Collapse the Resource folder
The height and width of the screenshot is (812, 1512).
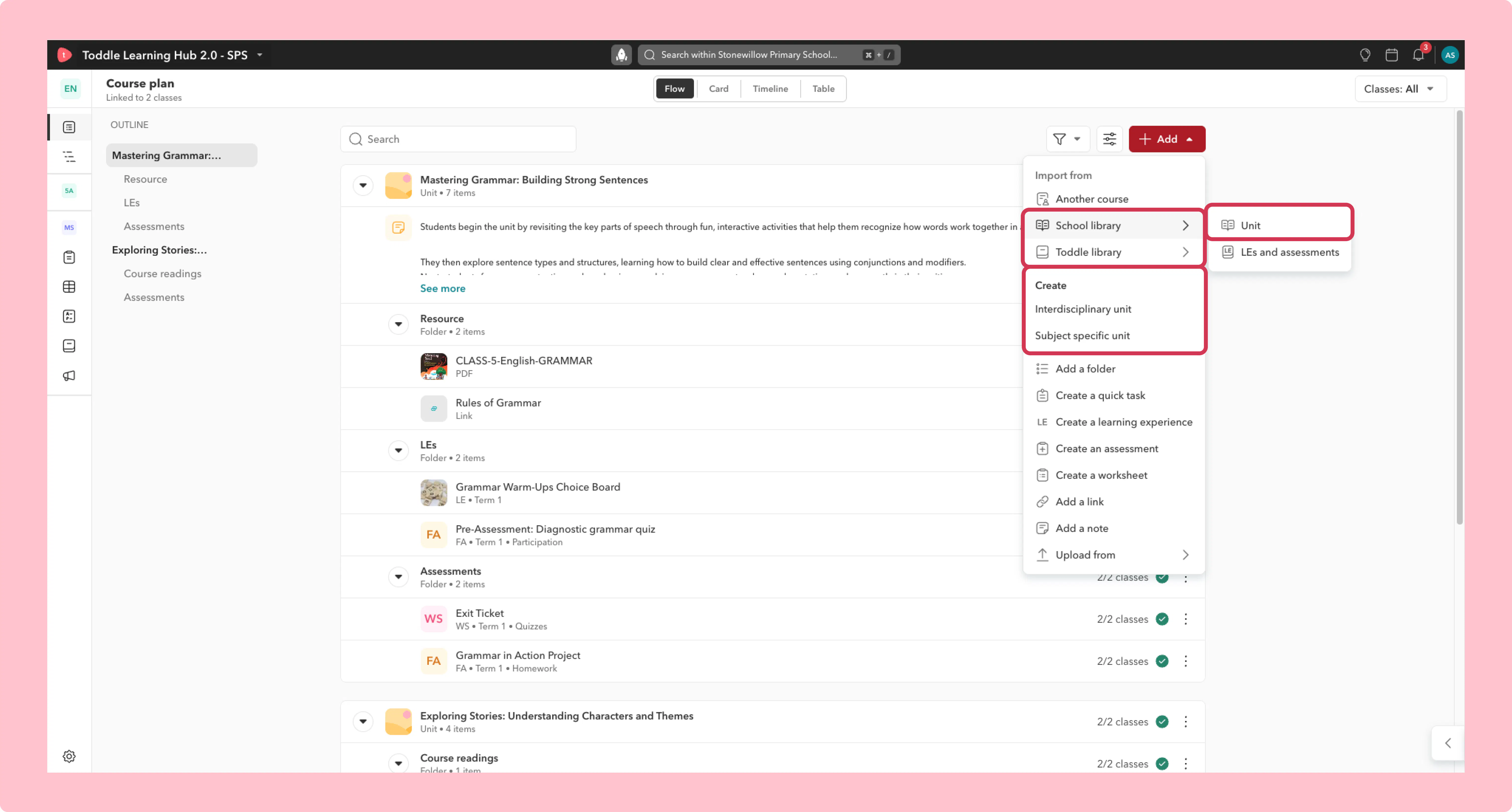pyautogui.click(x=398, y=325)
